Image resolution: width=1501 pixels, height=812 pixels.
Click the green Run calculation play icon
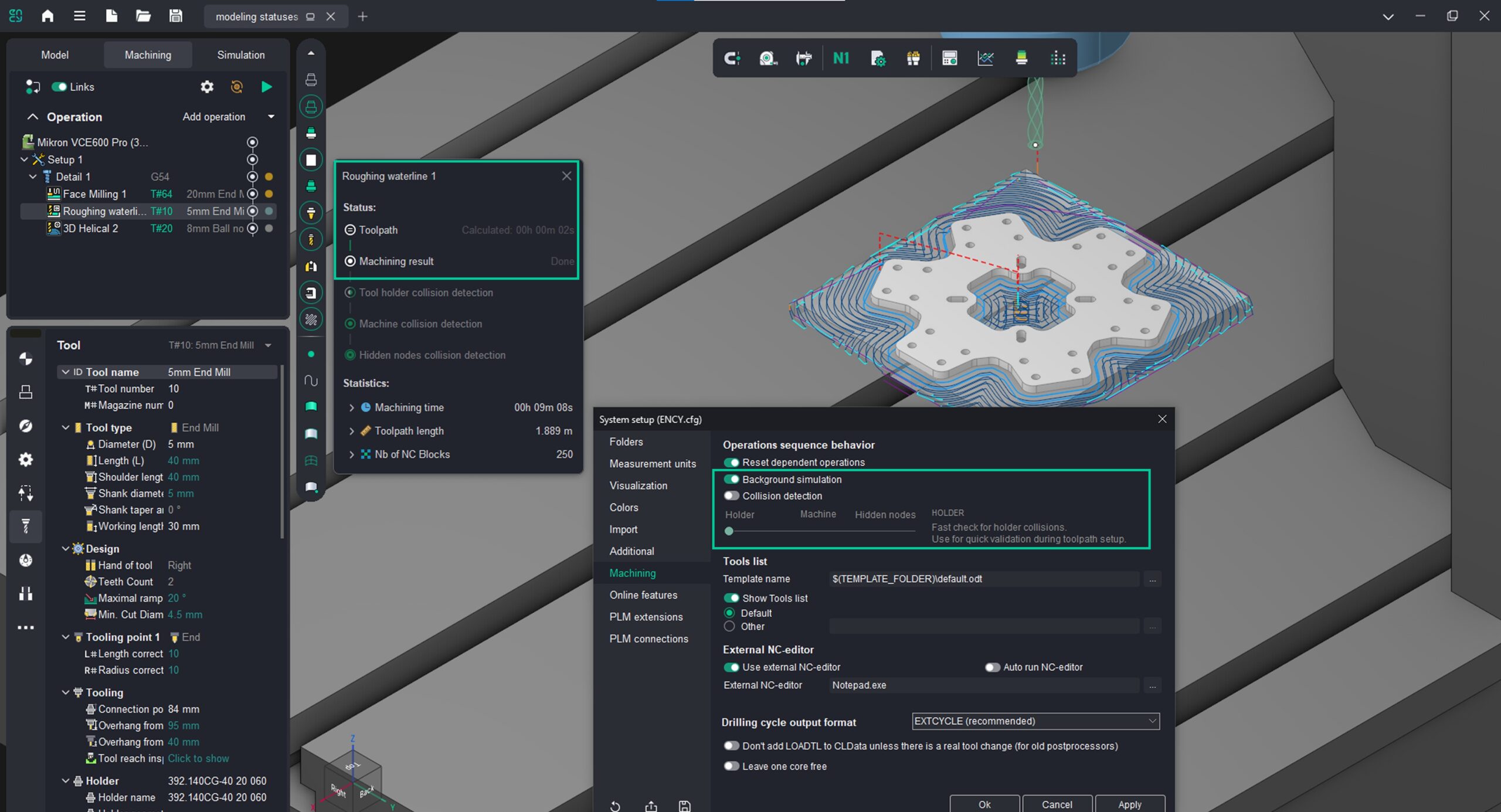(x=266, y=87)
